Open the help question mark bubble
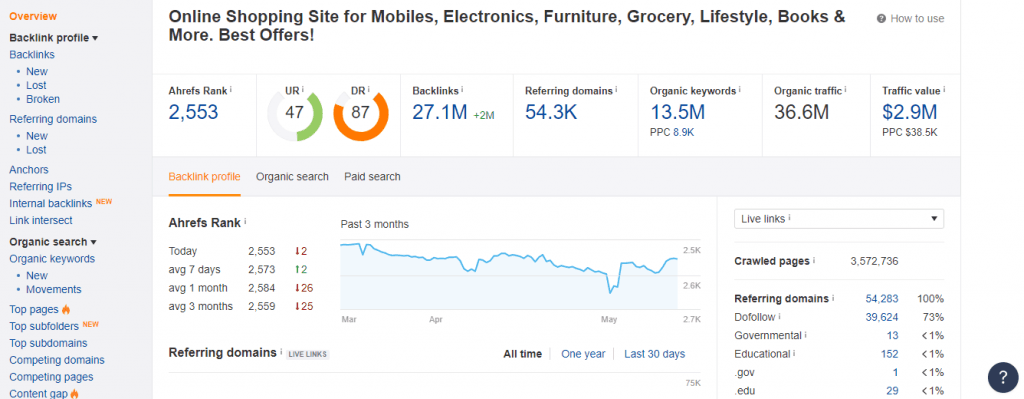The height and width of the screenshot is (399, 1024). pyautogui.click(x=1003, y=377)
